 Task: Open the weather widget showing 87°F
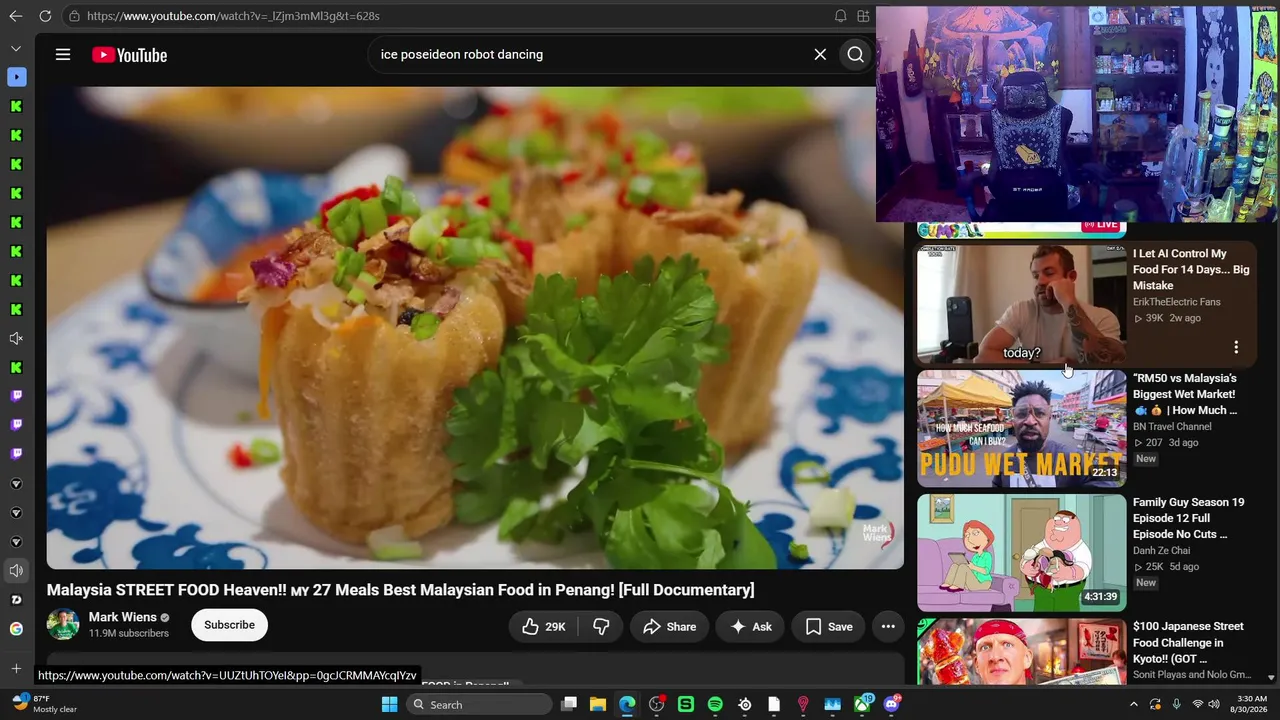point(45,705)
